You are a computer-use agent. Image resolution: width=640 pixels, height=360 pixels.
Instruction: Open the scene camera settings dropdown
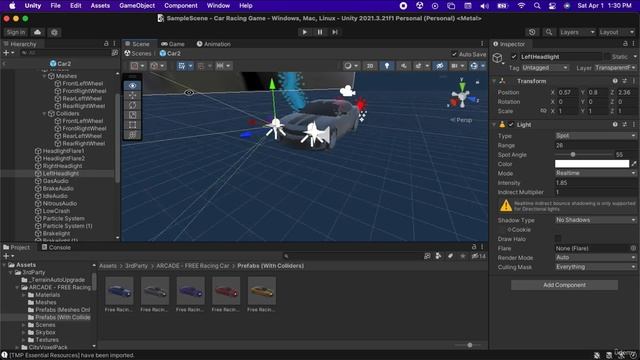(x=458, y=66)
